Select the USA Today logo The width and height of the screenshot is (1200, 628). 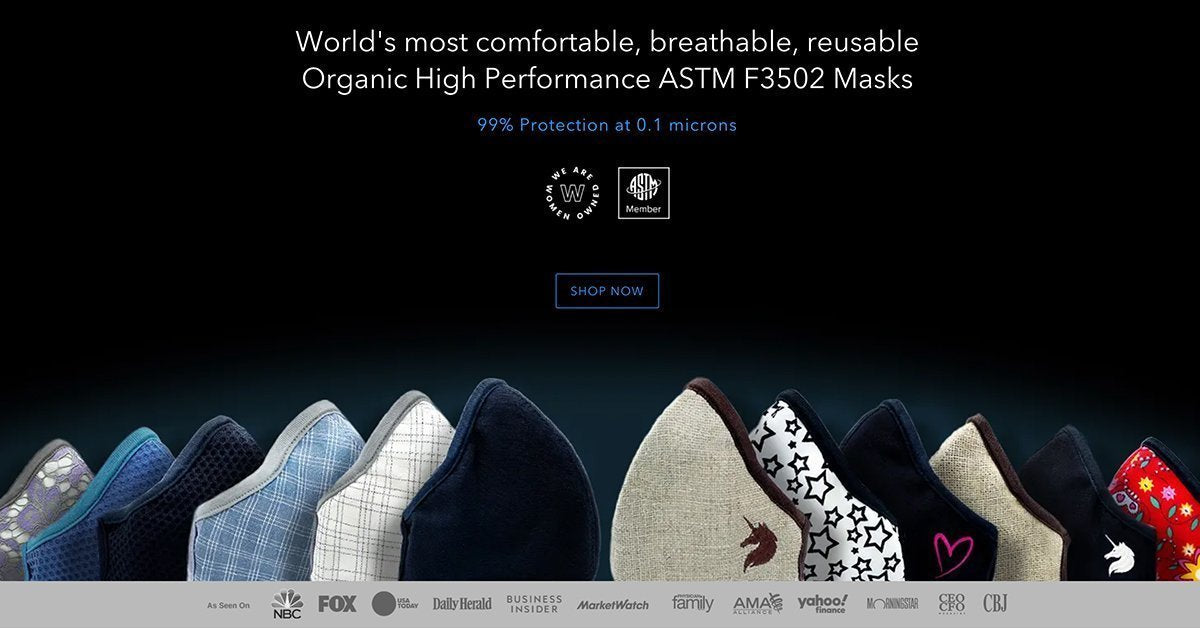tap(395, 604)
